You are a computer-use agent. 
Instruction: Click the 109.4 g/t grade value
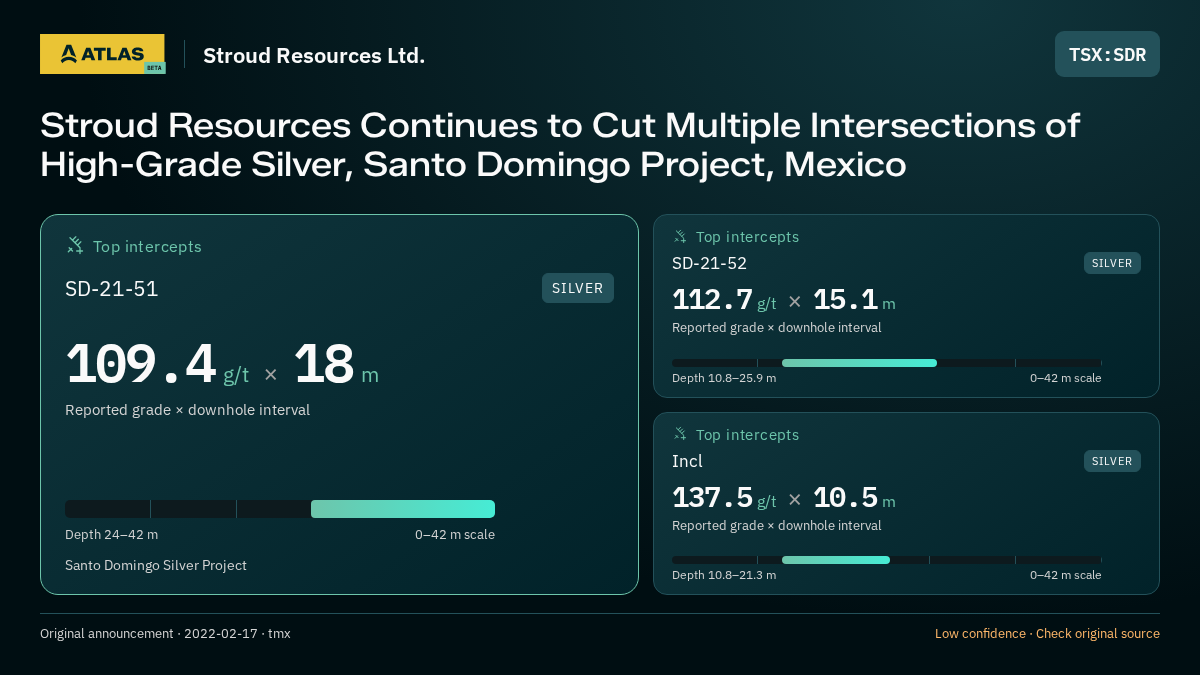(x=157, y=365)
